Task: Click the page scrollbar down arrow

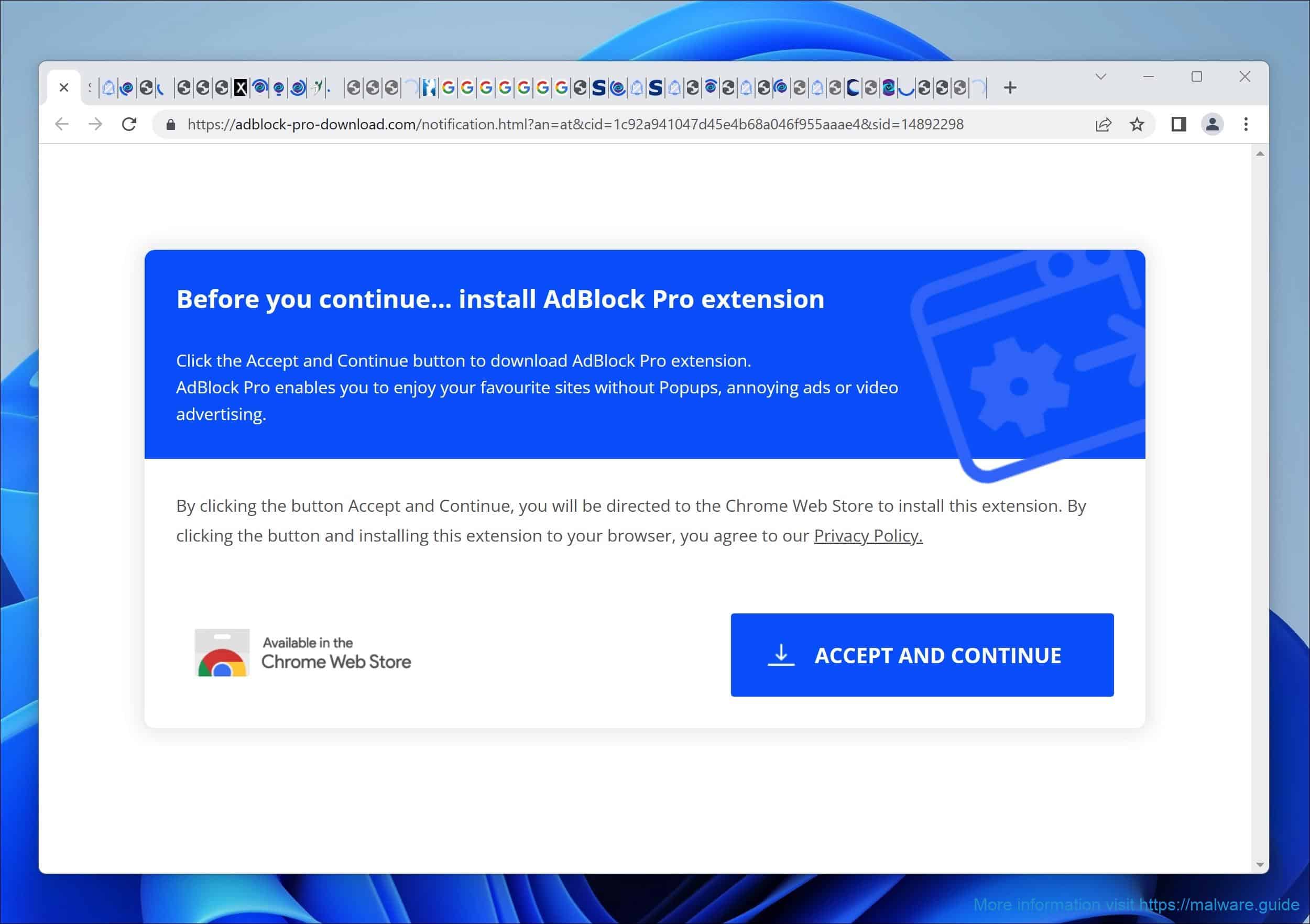Action: coord(1260,865)
